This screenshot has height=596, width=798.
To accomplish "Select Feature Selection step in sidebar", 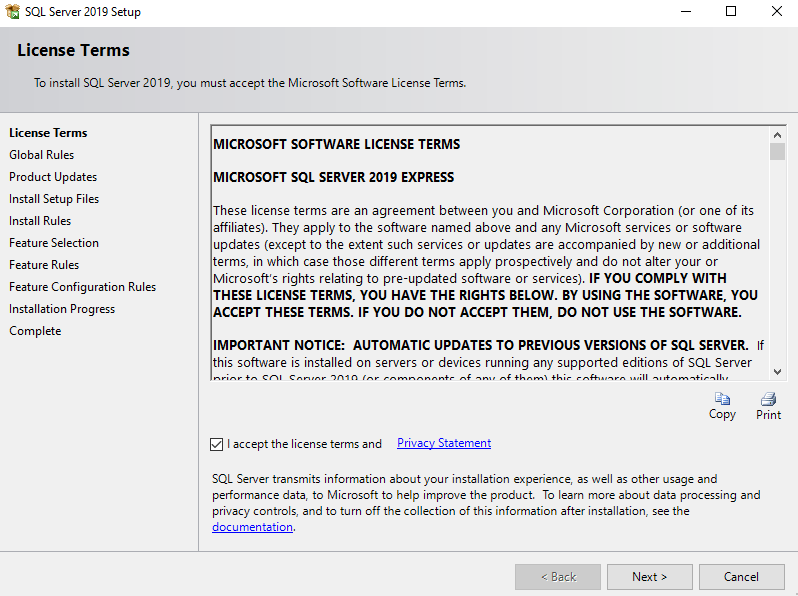I will (x=54, y=243).
